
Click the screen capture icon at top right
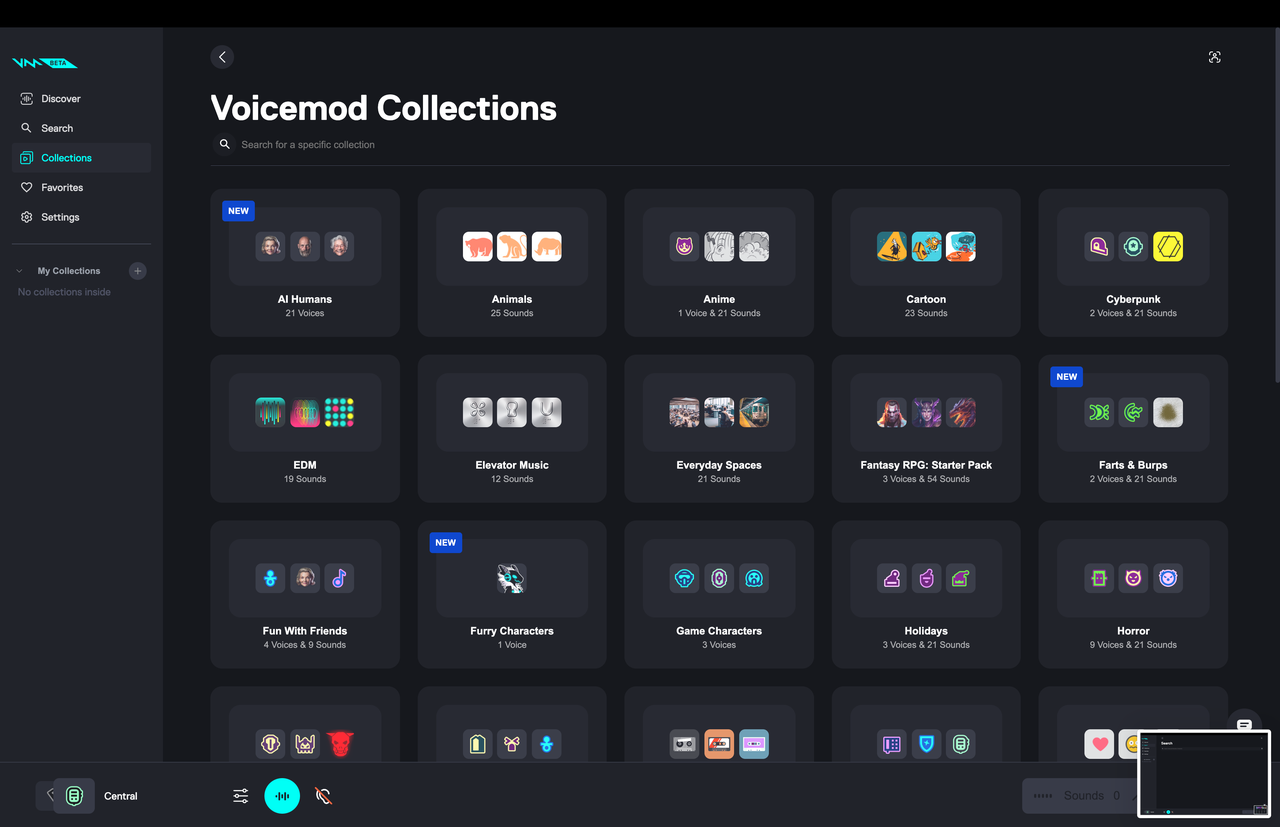(1214, 57)
